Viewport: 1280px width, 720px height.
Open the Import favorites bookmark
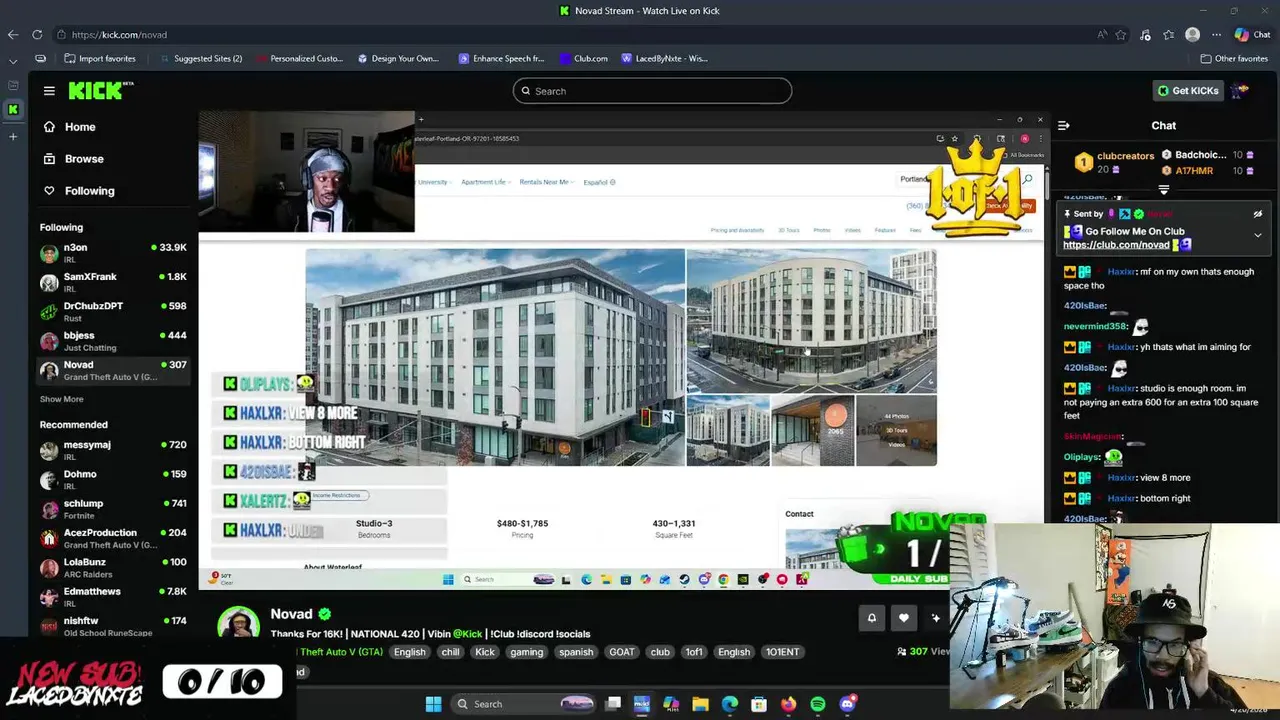click(99, 59)
